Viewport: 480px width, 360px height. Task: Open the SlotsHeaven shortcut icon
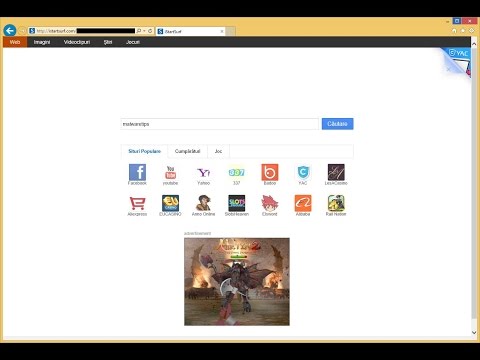(237, 203)
